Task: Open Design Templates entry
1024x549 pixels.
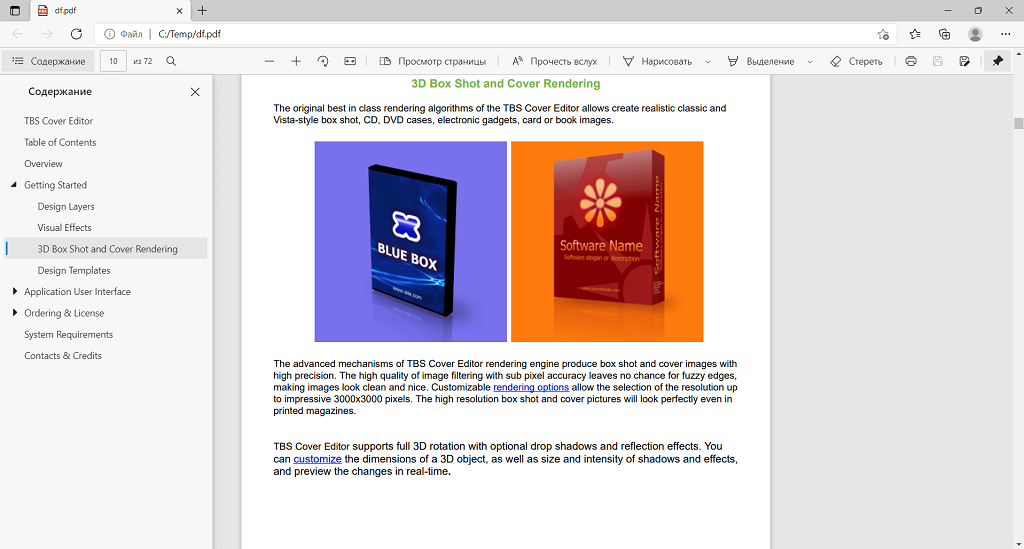Action: [74, 270]
